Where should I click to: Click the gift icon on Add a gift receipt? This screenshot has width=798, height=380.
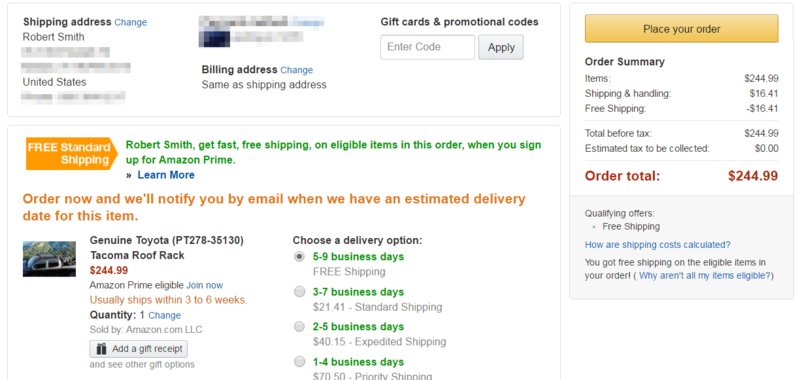102,349
